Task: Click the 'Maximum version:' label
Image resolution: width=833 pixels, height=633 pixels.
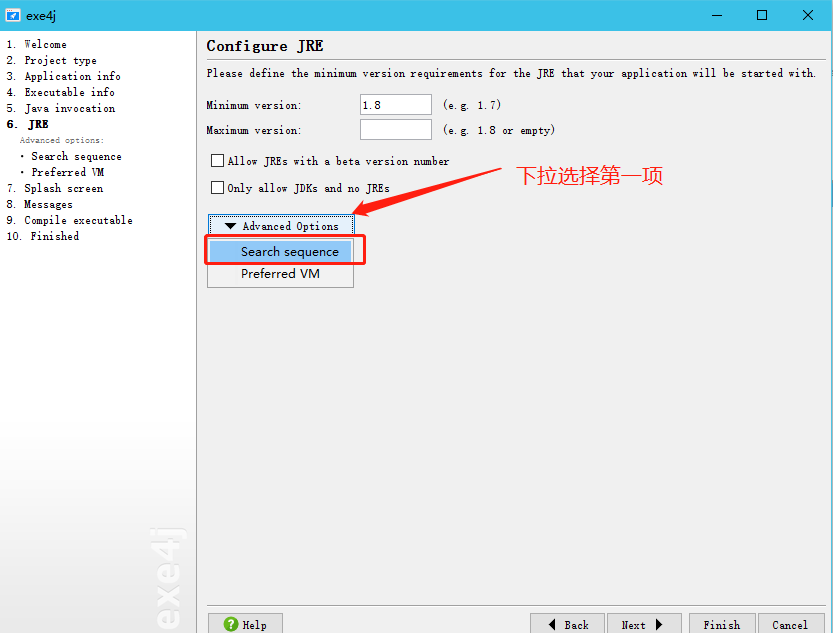Action: click(x=253, y=130)
